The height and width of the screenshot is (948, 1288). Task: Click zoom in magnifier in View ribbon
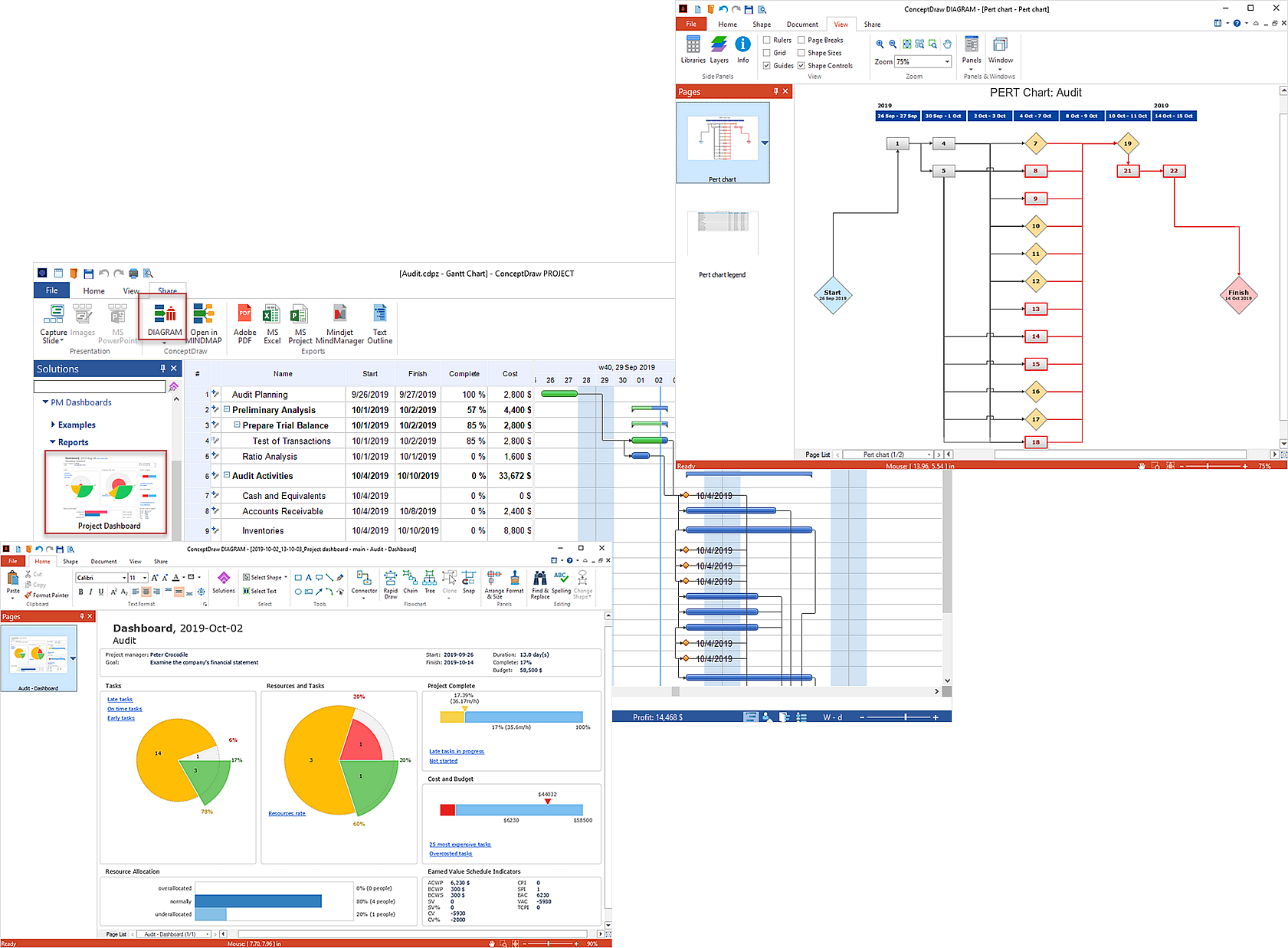click(x=880, y=44)
